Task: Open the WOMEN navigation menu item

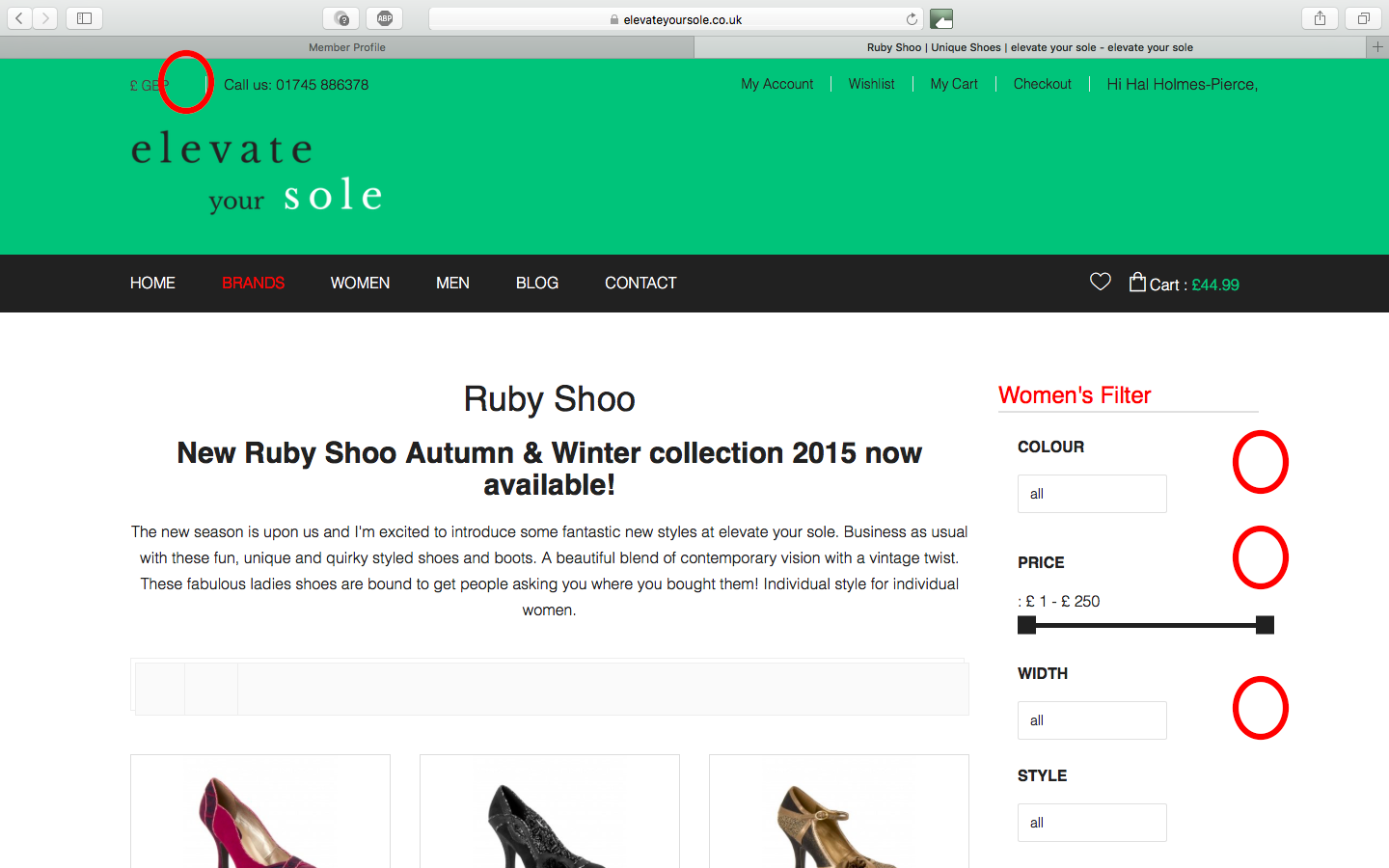Action: (x=360, y=283)
